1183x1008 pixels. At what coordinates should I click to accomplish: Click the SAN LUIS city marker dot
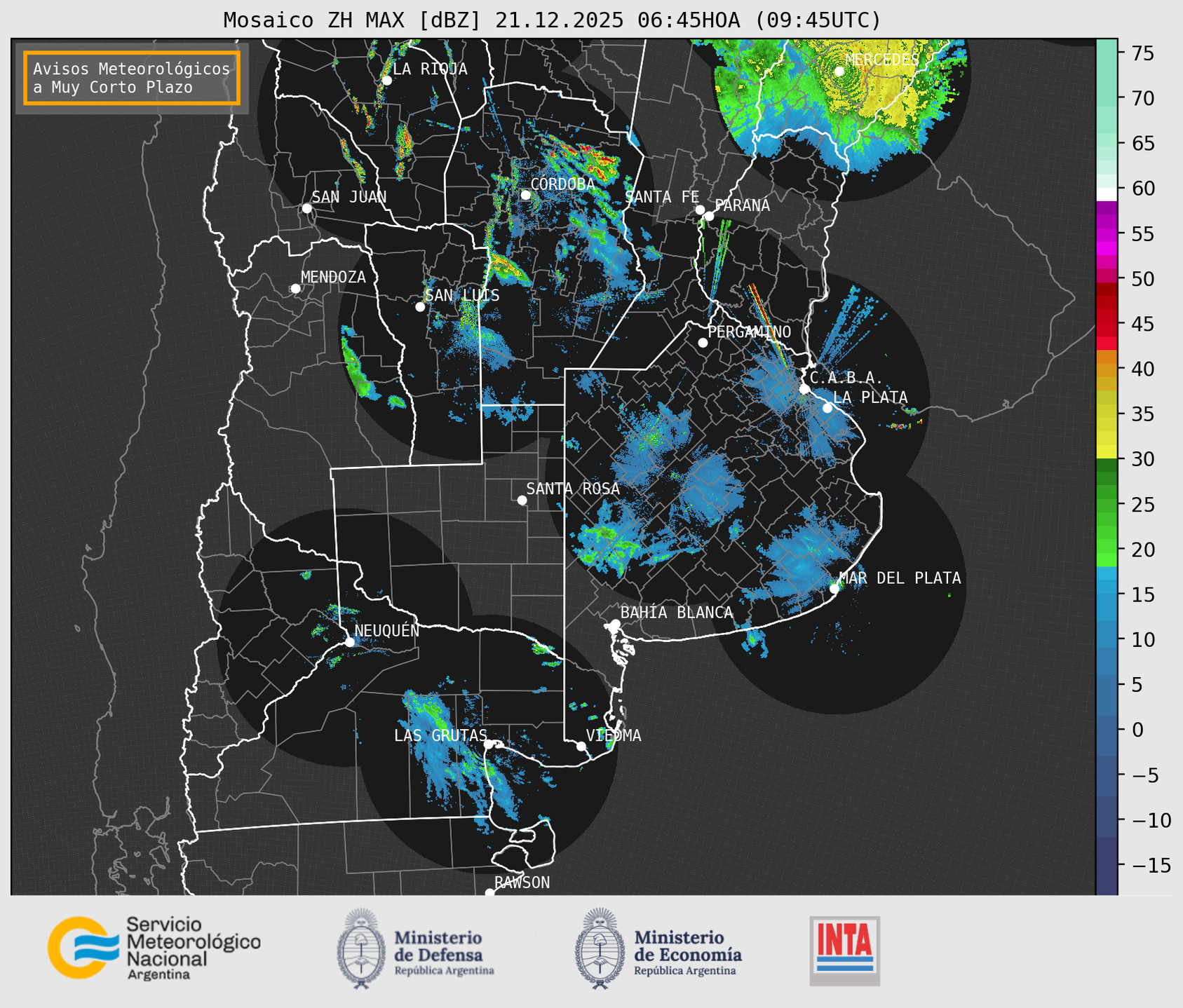(420, 307)
